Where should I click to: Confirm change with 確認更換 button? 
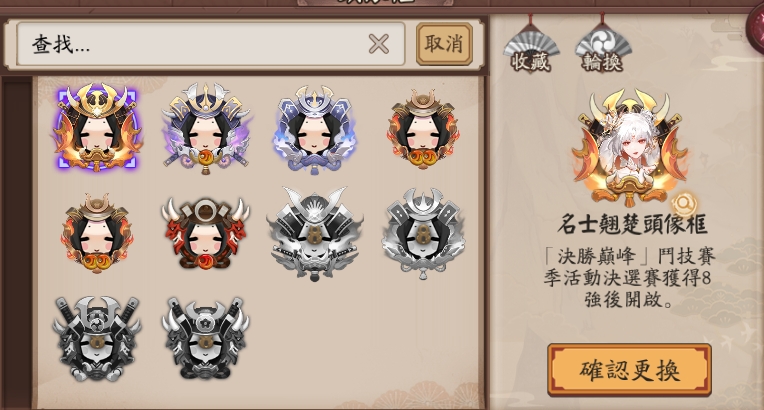629,370
